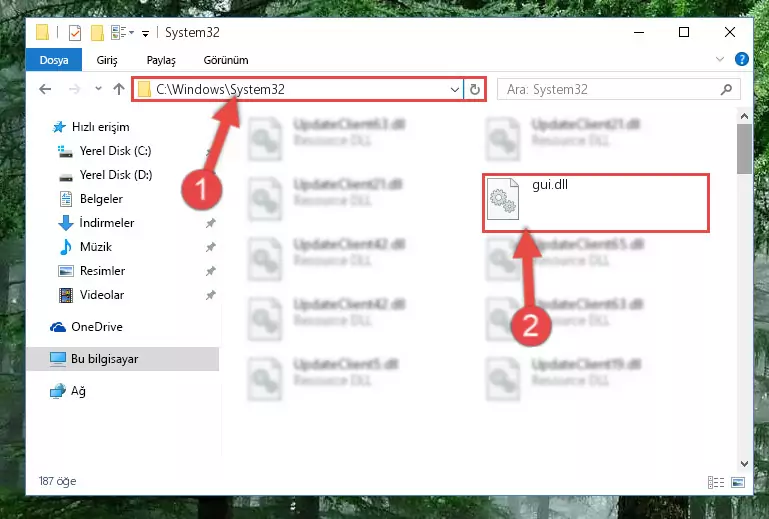This screenshot has height=519, width=769.
Task: Select the gui.dll file
Action: click(x=595, y=203)
